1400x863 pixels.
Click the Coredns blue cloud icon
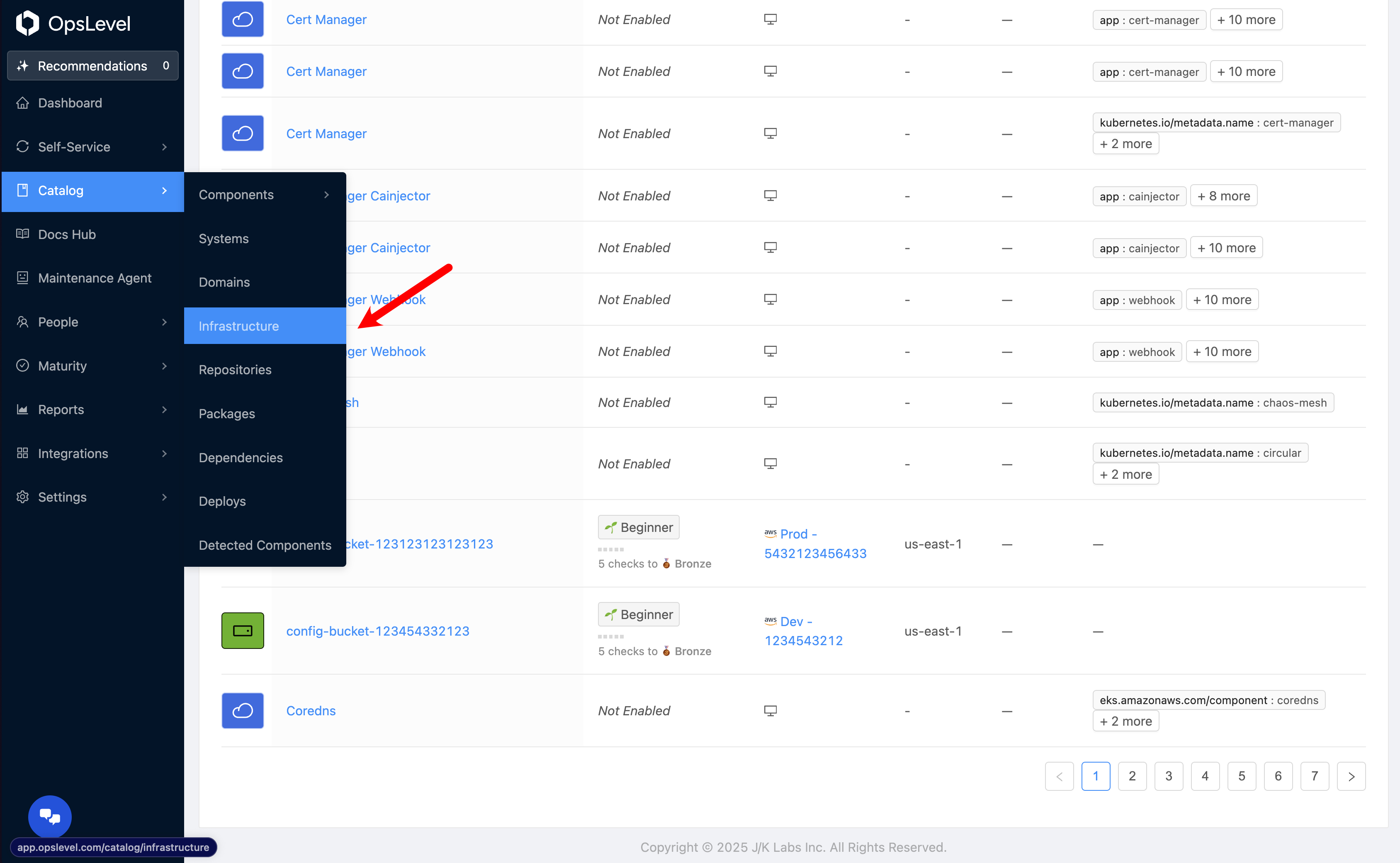(x=243, y=711)
